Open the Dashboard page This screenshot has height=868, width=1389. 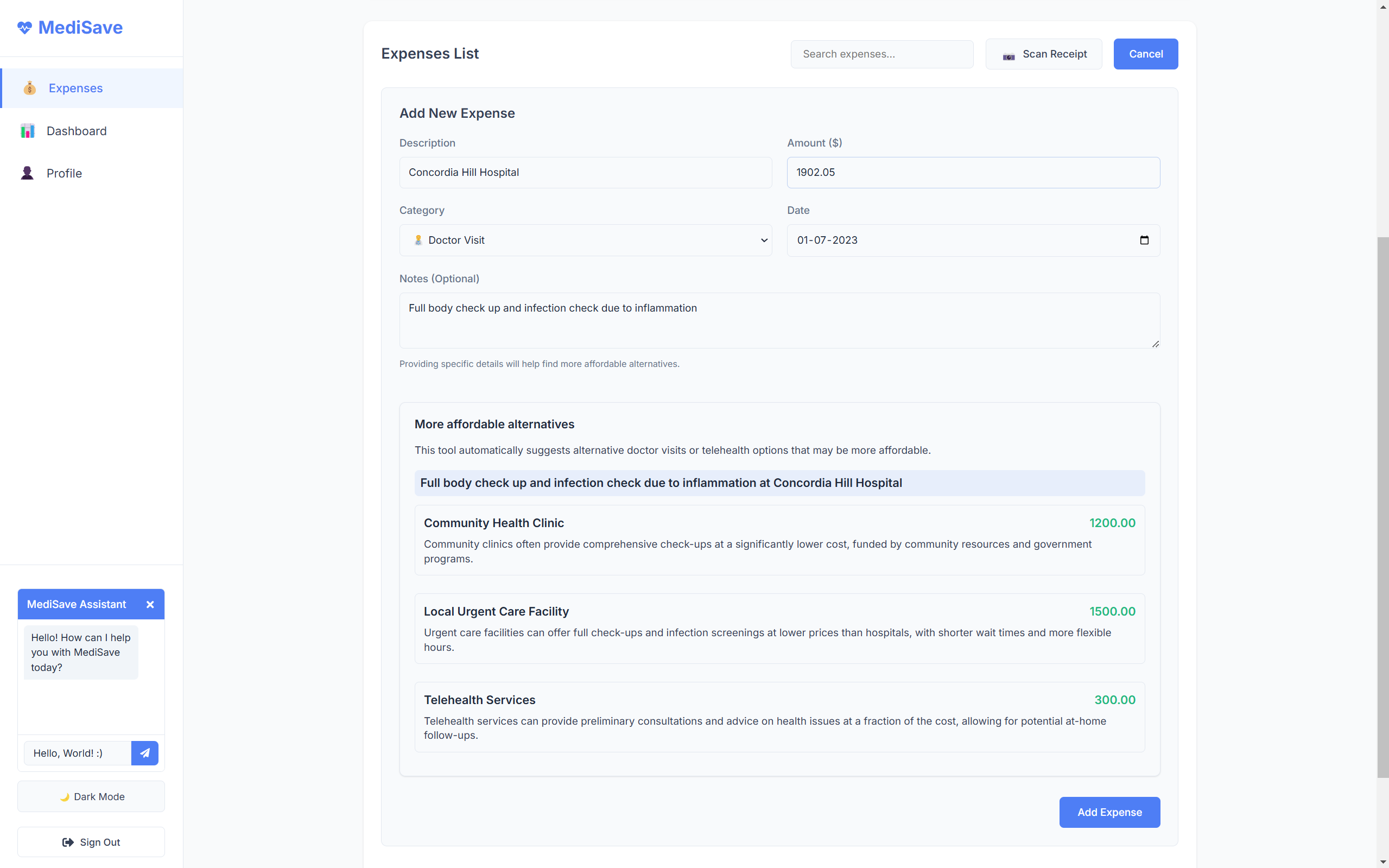(77, 131)
